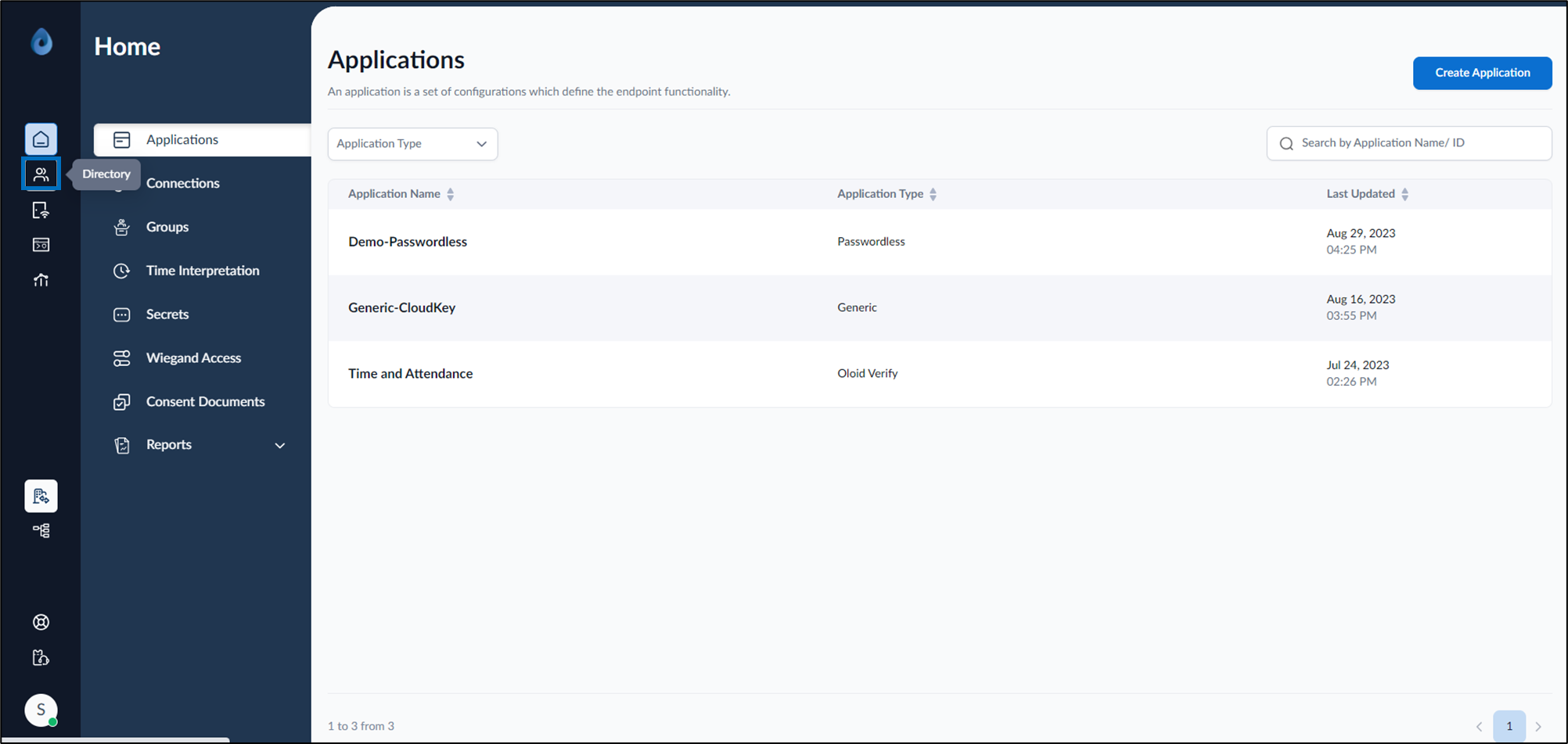Open the Generic-CloudKey application

[401, 307]
